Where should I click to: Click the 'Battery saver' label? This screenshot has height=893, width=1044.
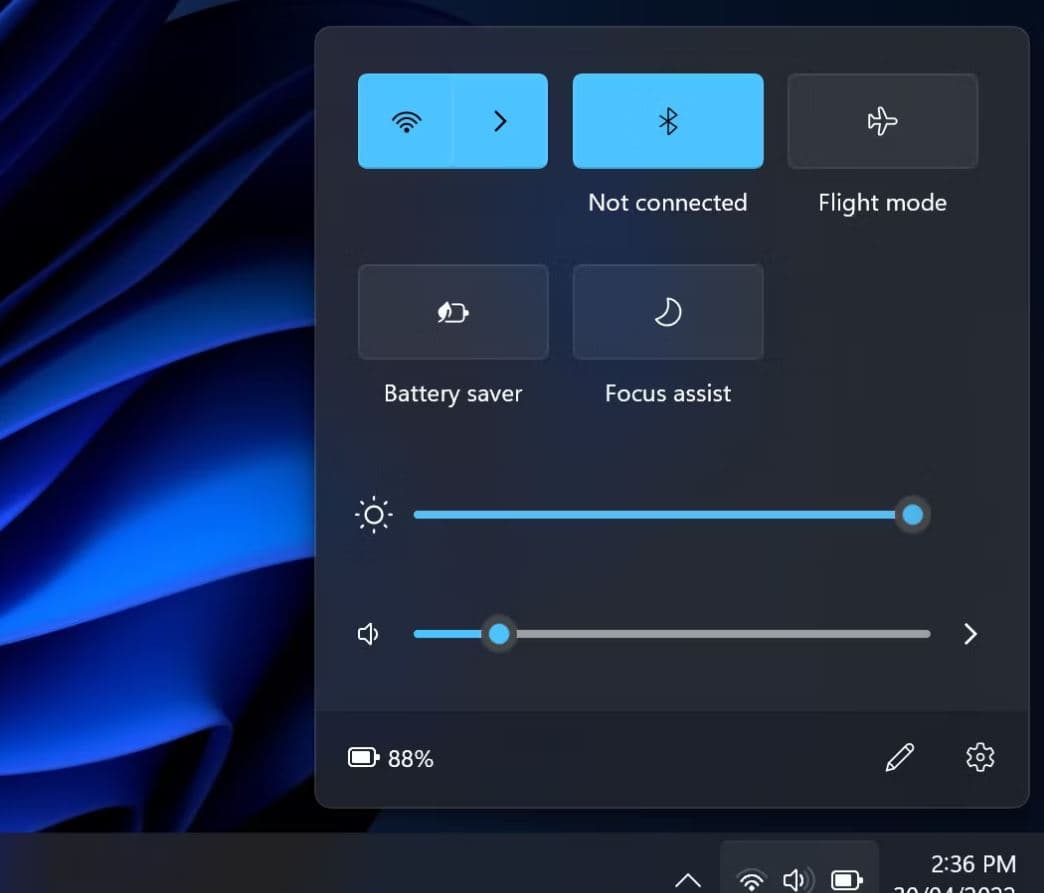[453, 394]
